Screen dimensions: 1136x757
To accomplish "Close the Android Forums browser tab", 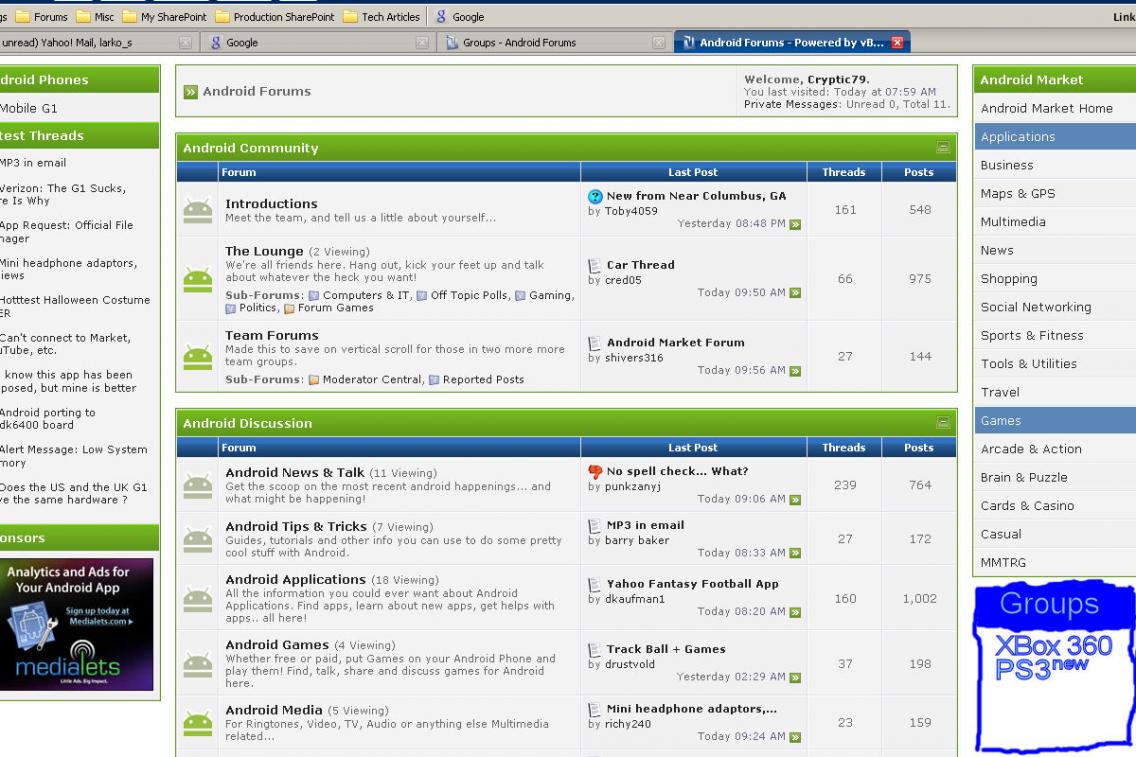I will pyautogui.click(x=896, y=43).
